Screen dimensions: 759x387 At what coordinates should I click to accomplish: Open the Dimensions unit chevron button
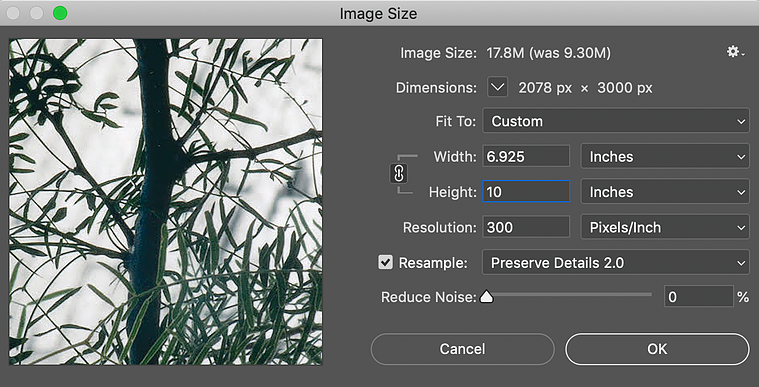498,88
